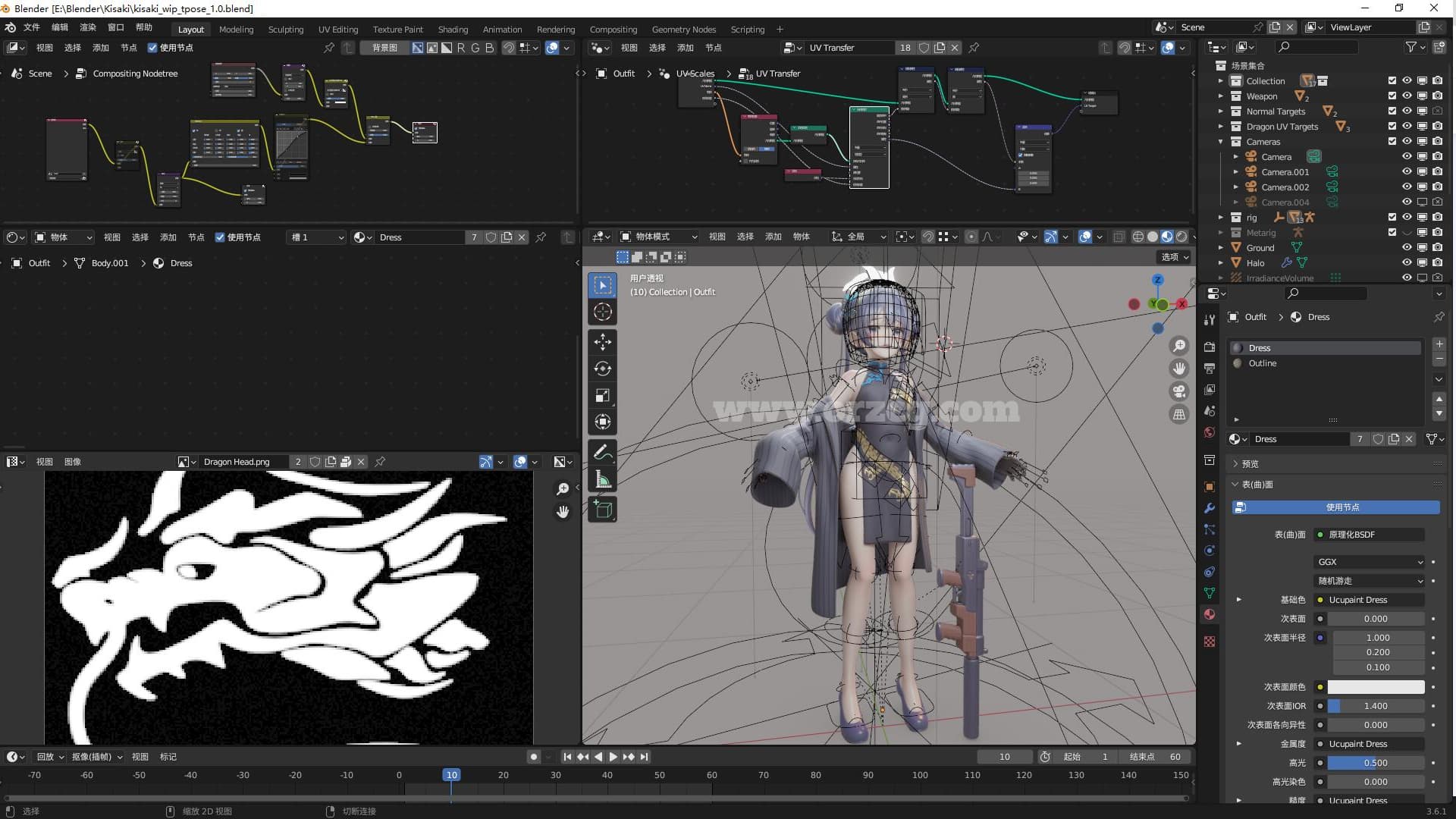This screenshot has width=1456, height=819.
Task: Switch to the Modeling workspace tab
Action: pos(236,30)
